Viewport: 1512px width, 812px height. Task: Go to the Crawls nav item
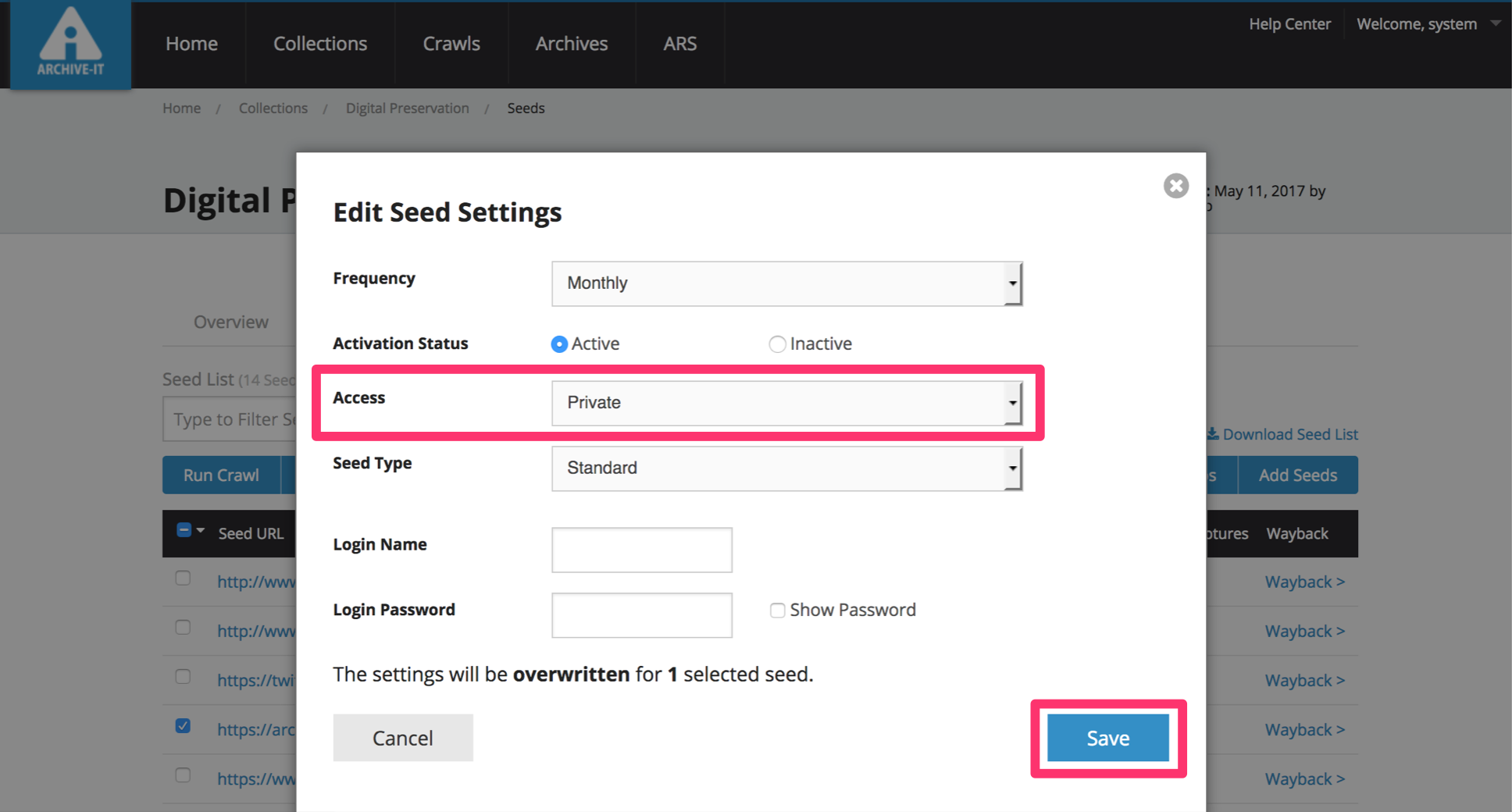tap(451, 44)
